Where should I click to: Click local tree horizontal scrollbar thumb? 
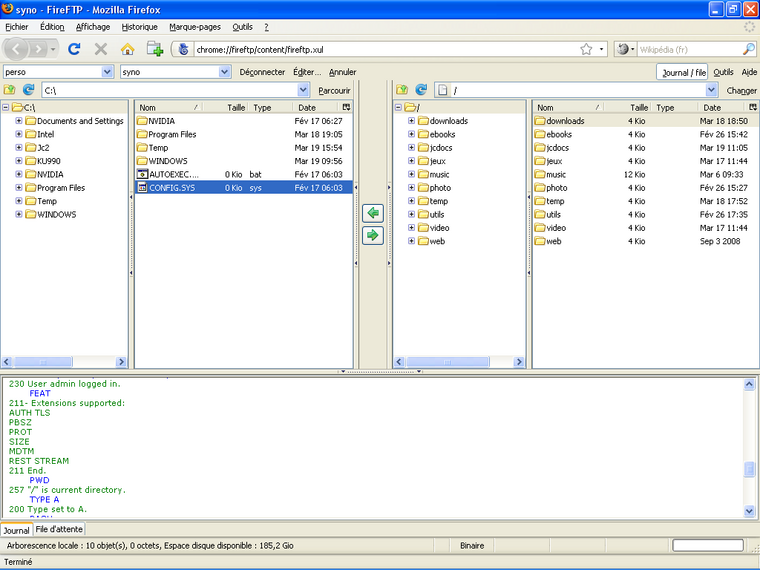(x=43, y=362)
